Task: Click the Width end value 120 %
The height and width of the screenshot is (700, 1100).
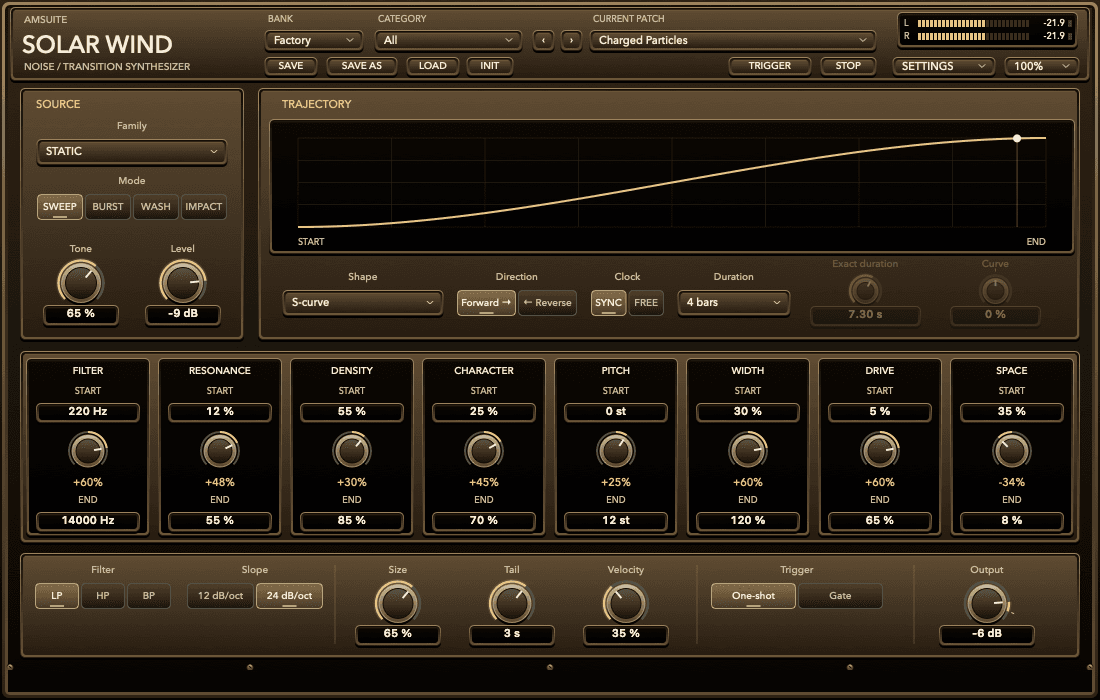Action: (748, 520)
